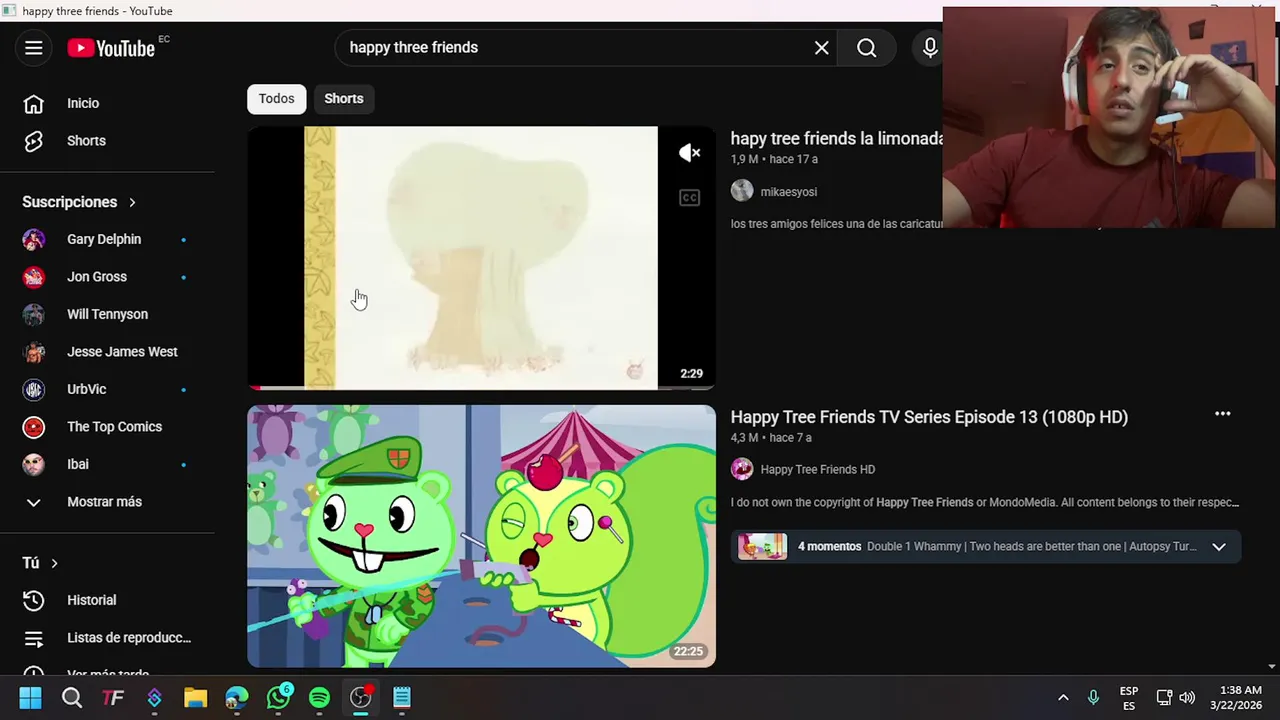Select the Todos filter chip
The width and height of the screenshot is (1280, 720).
tap(277, 99)
